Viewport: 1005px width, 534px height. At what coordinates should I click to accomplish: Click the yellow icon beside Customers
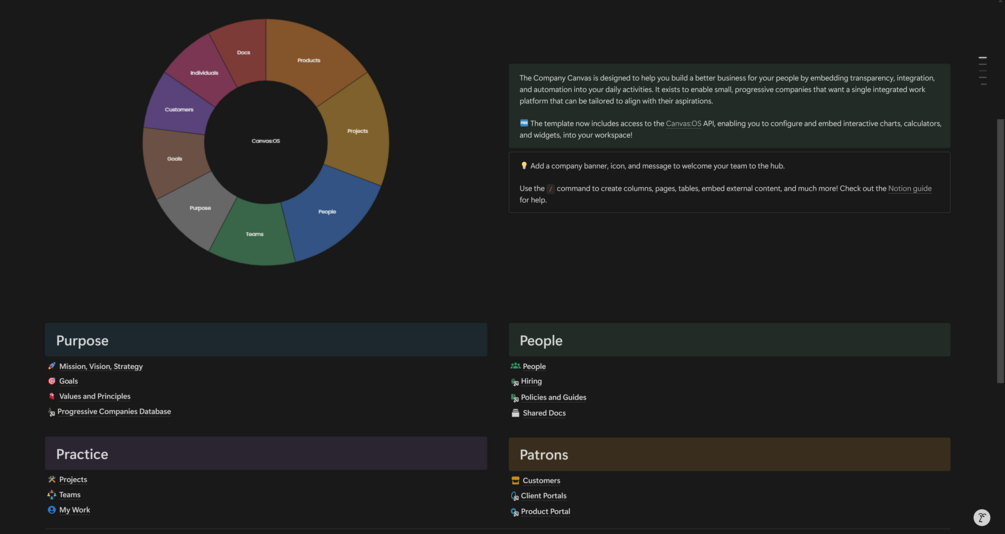click(515, 480)
